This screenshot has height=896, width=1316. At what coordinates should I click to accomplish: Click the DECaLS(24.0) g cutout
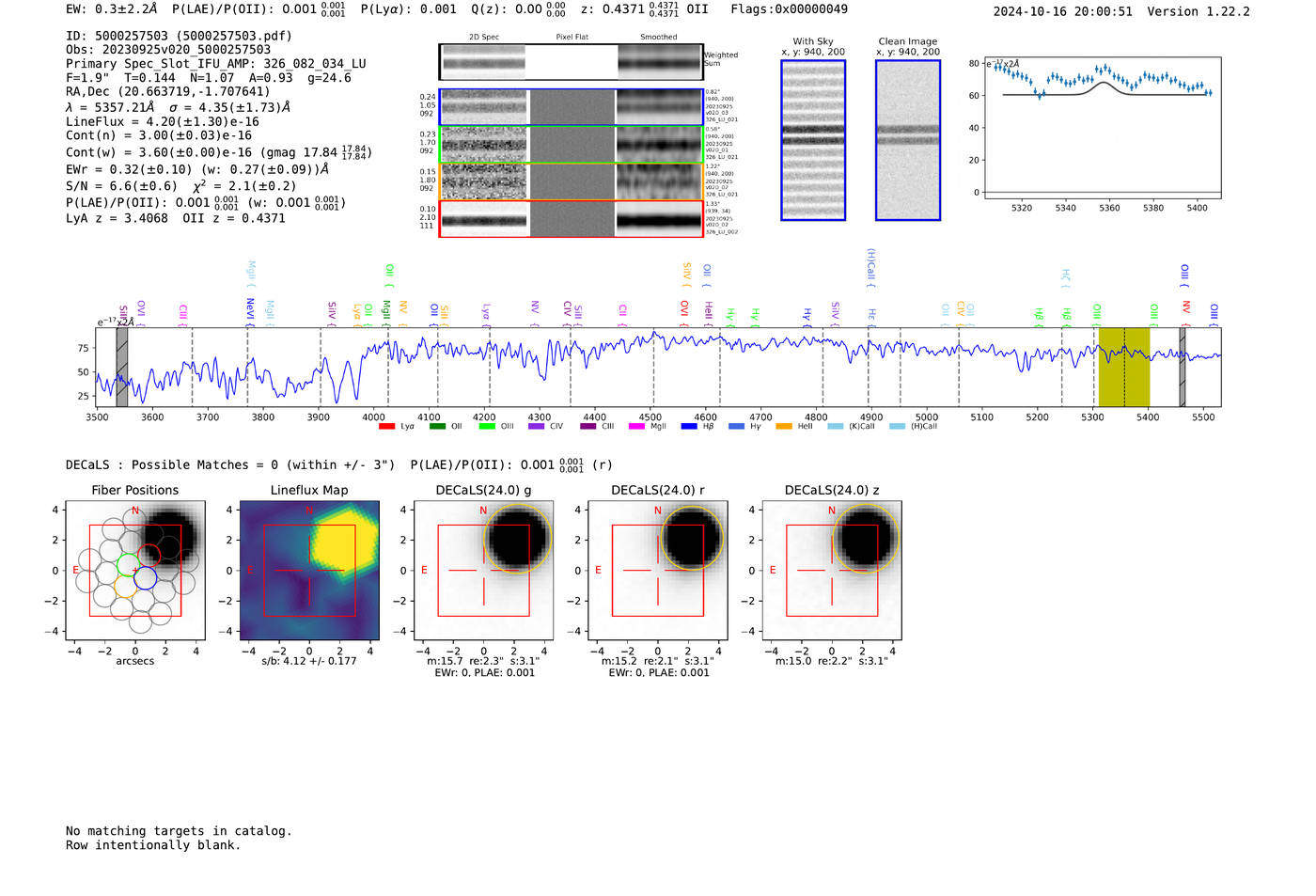click(484, 571)
